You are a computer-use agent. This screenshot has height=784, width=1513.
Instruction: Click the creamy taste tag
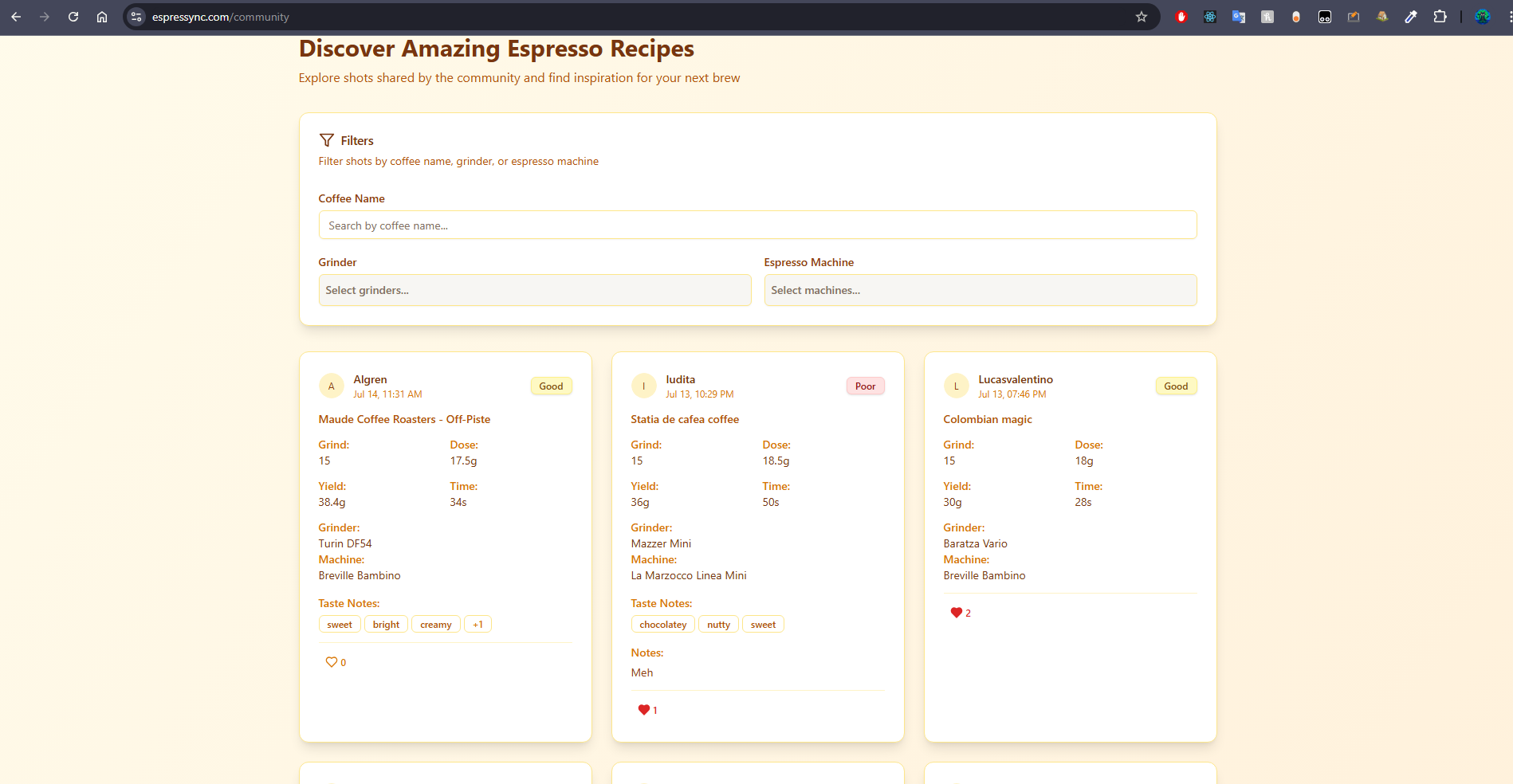[x=436, y=625]
